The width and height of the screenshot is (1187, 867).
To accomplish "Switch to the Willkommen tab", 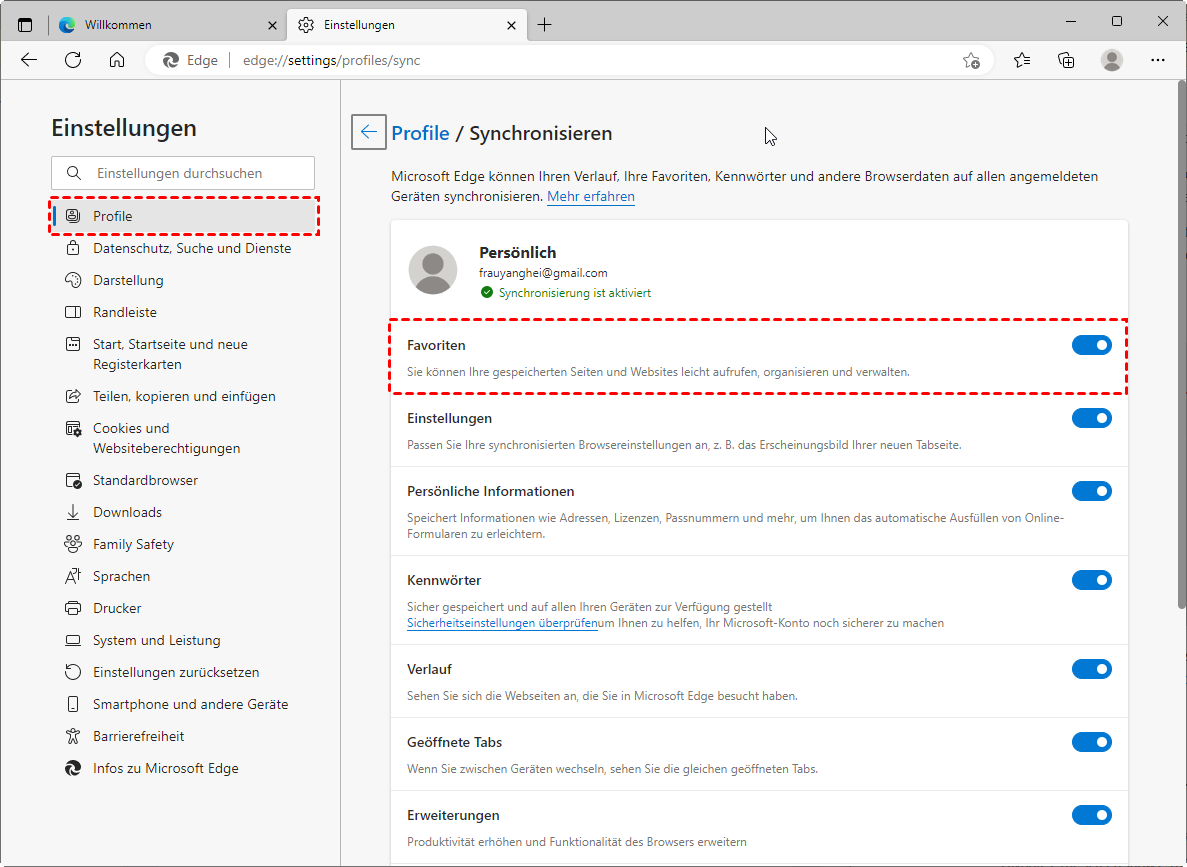I will (x=168, y=25).
